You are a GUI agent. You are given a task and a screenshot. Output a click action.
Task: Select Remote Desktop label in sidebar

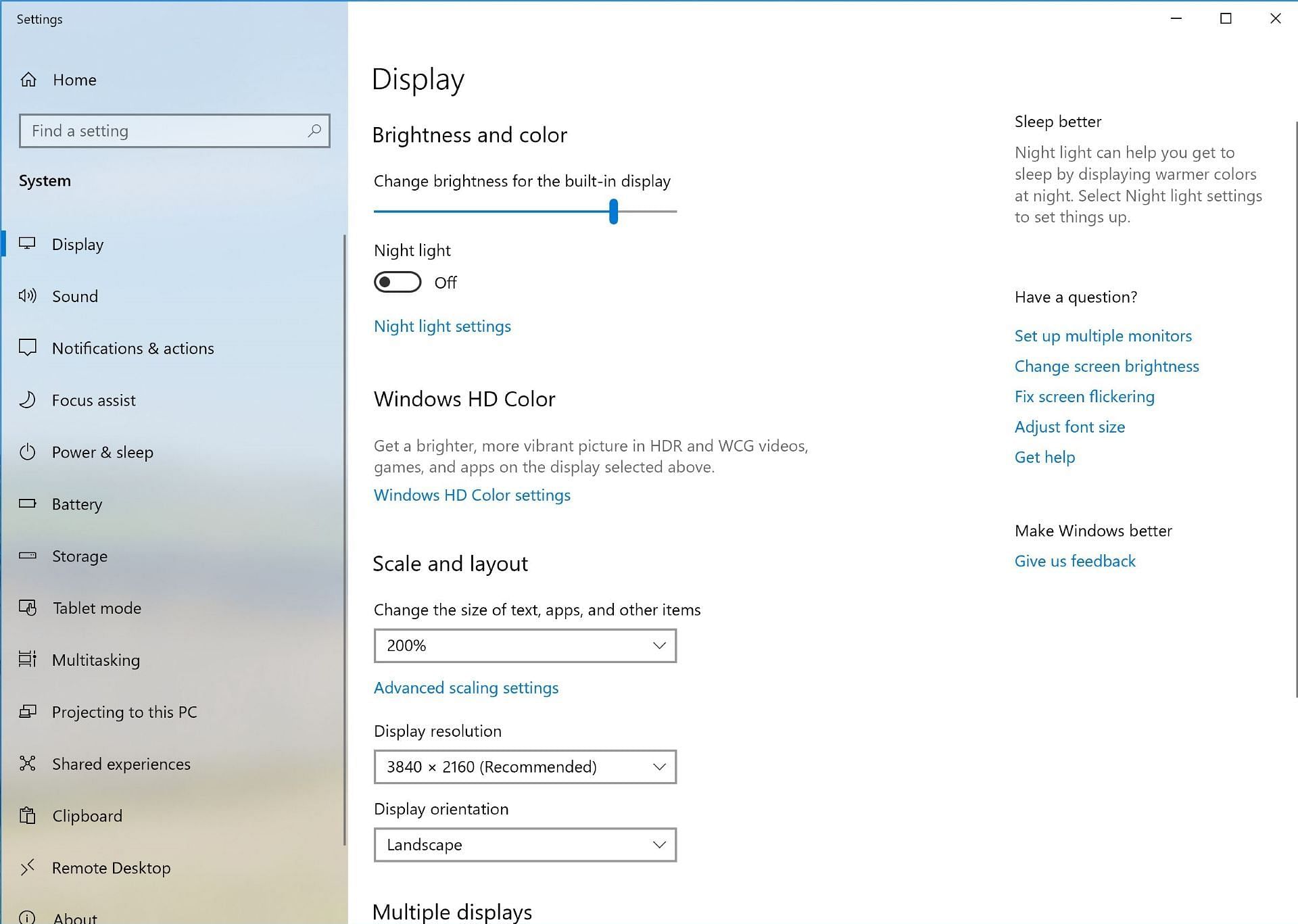point(111,868)
